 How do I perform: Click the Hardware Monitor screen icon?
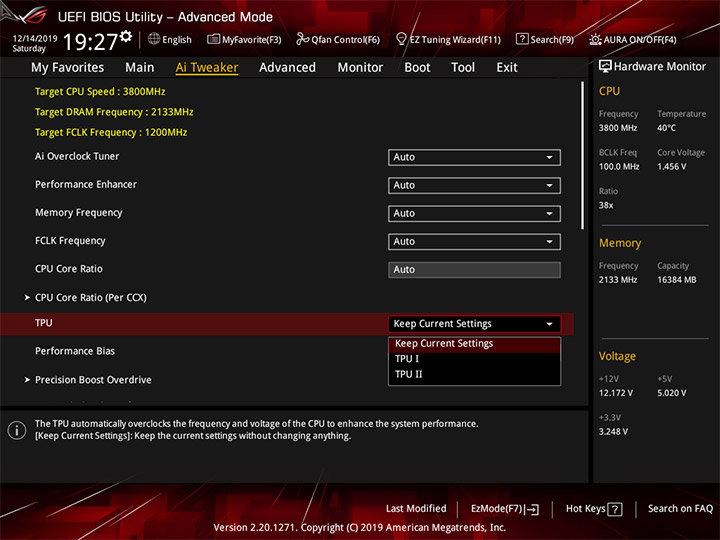click(605, 66)
